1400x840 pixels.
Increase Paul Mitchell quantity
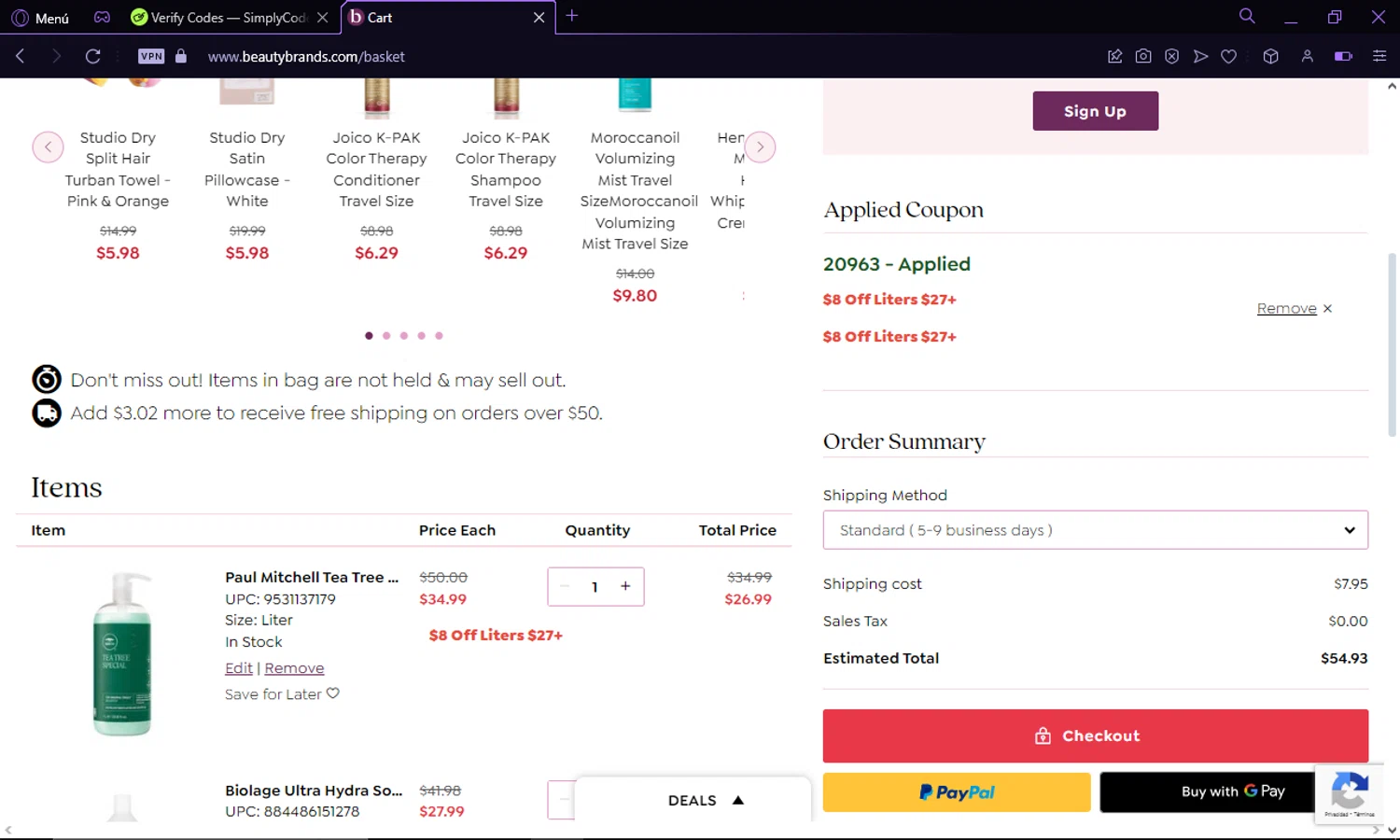tap(625, 586)
